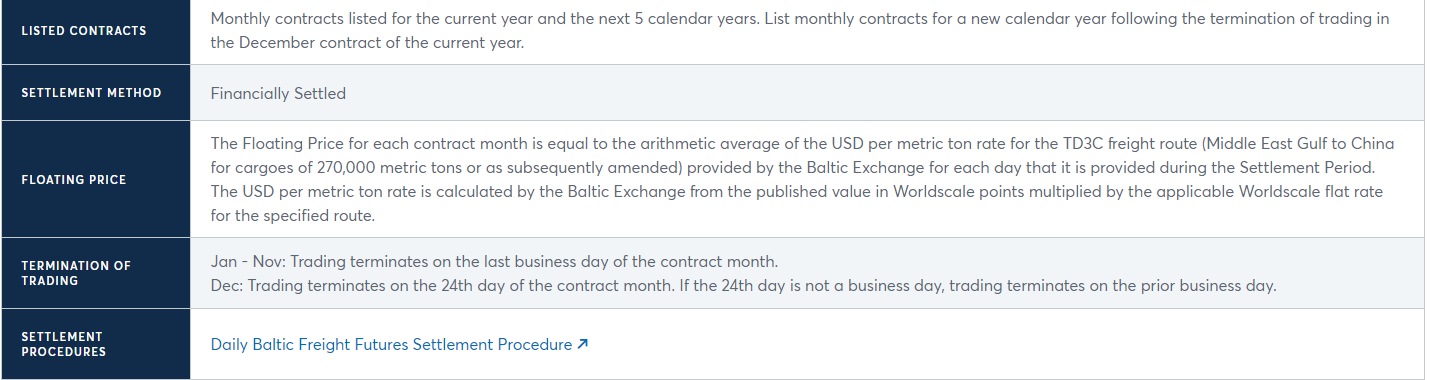Click the line starting 'The USD per metric ton rate is calculated'
This screenshot has height=380, width=1431.
[x=797, y=191]
